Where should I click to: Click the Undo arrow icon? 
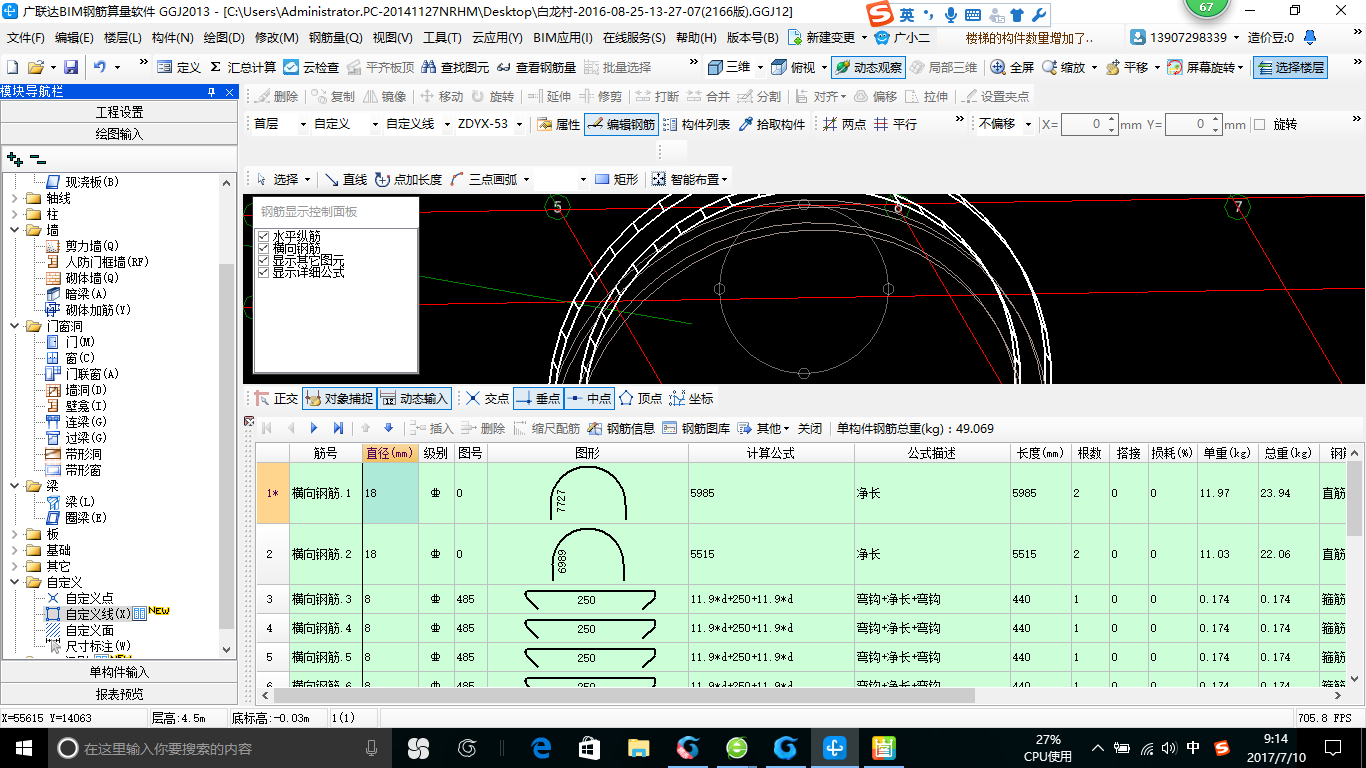pos(100,67)
